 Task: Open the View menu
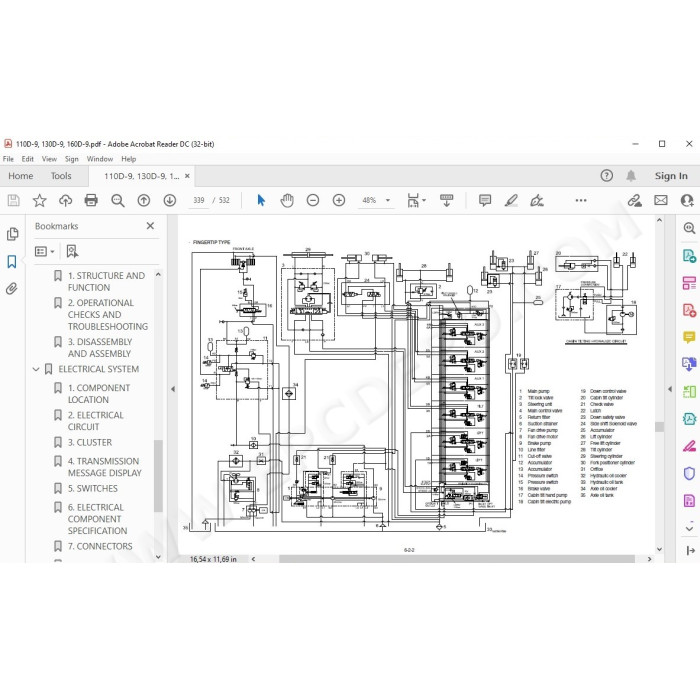point(49,159)
